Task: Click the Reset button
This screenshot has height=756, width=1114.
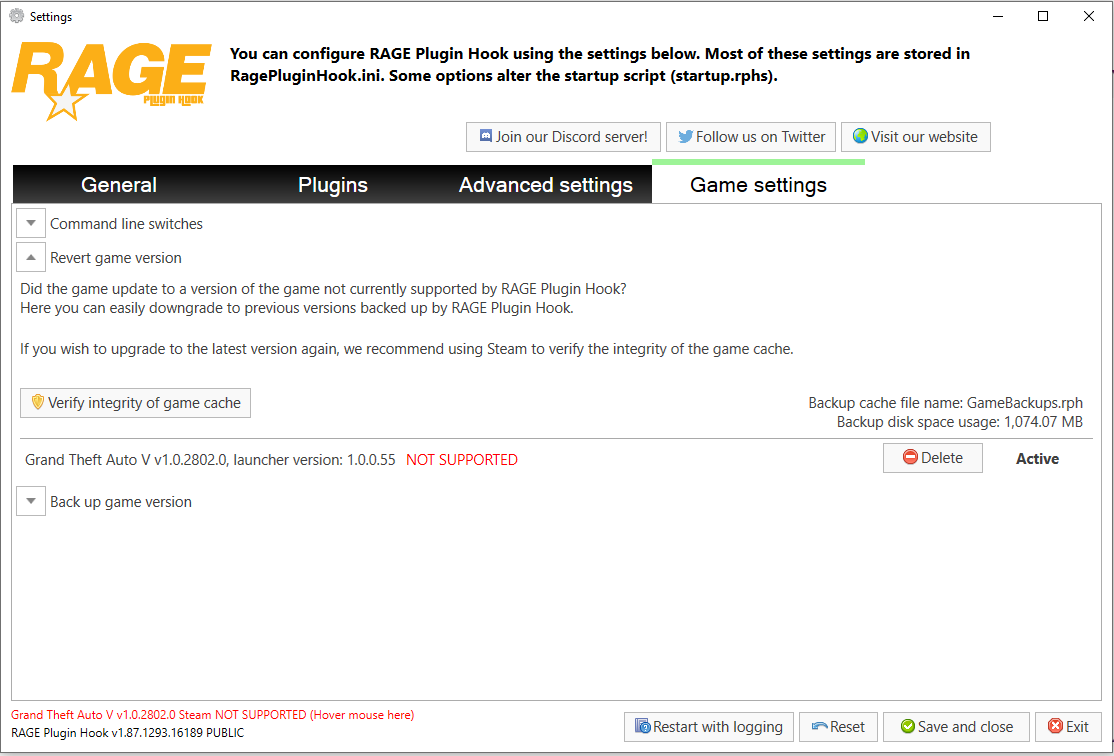Action: [x=838, y=727]
